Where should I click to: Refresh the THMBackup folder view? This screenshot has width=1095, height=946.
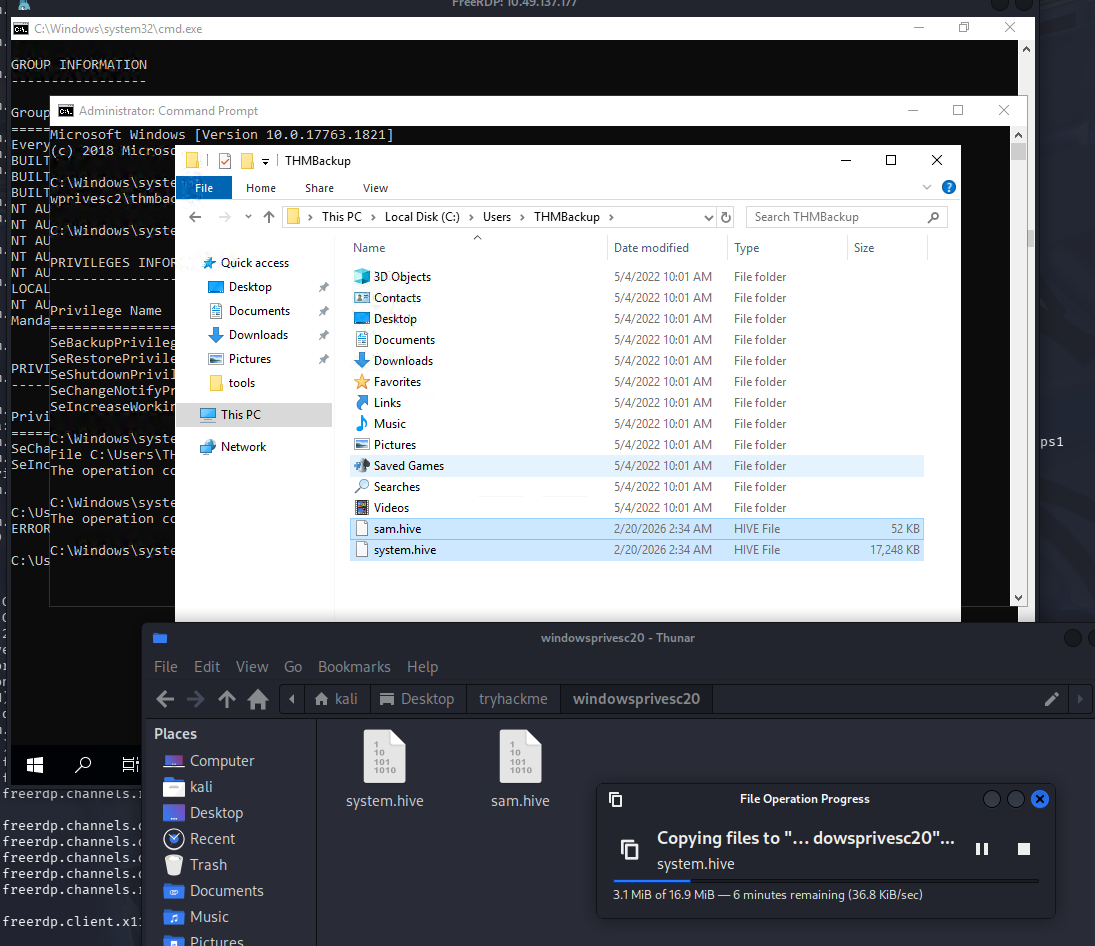pos(726,217)
